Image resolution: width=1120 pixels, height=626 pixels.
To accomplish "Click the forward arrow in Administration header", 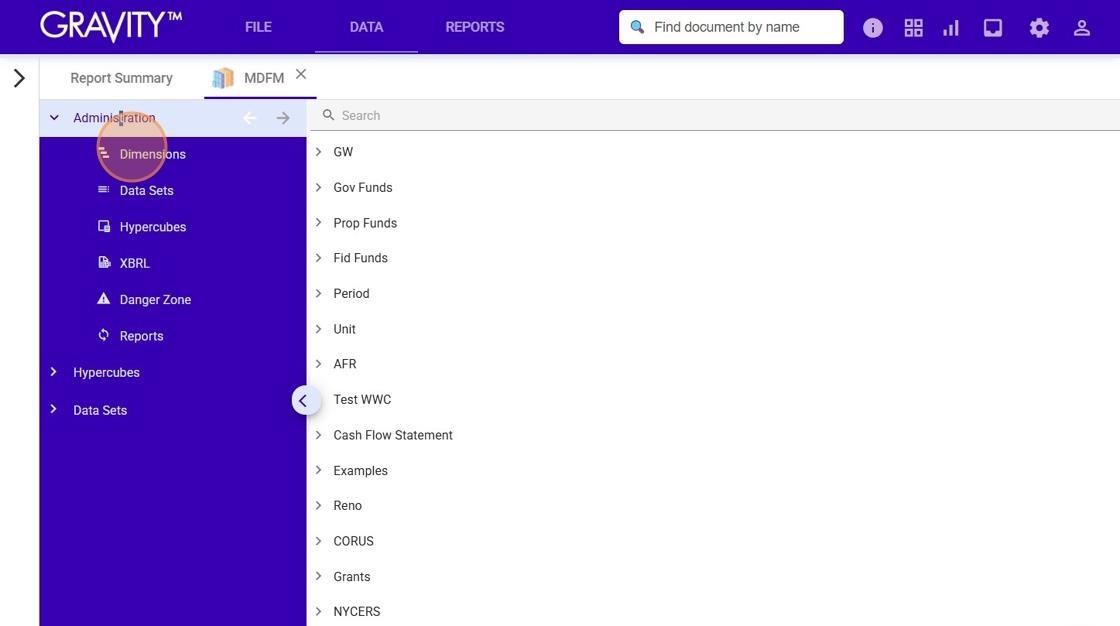I will point(283,118).
